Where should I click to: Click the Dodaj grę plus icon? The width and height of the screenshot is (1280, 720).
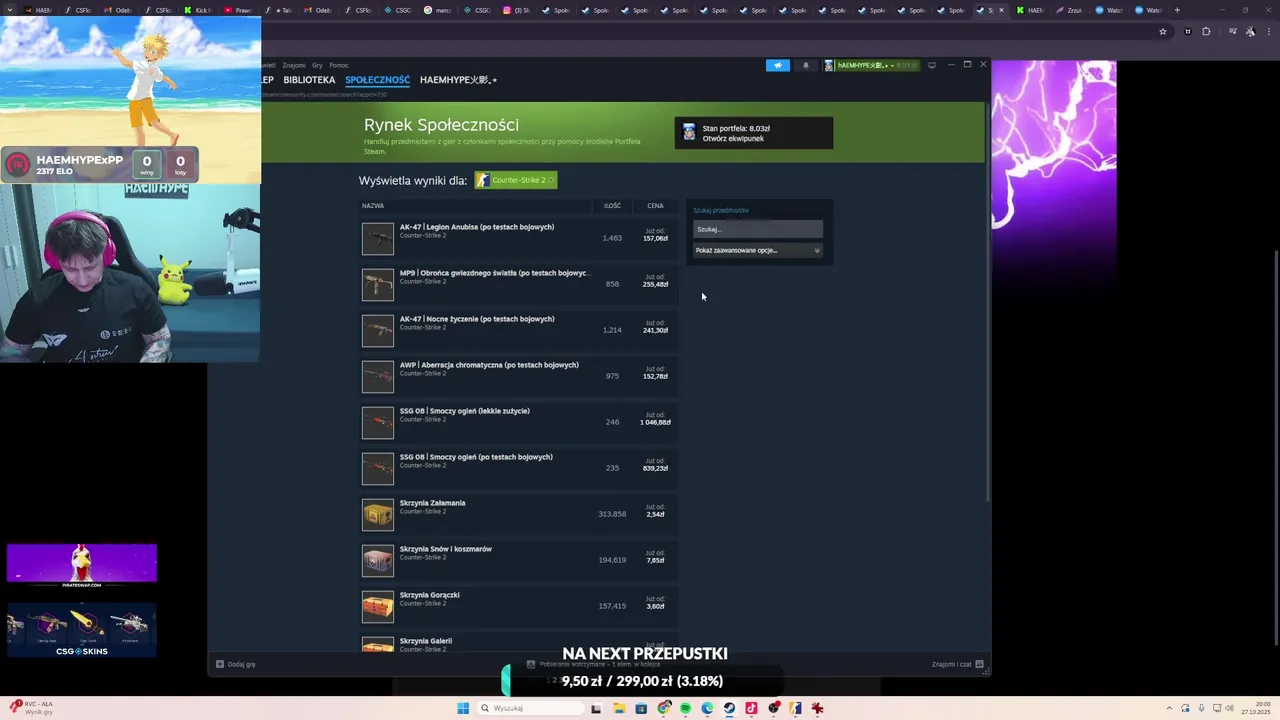(220, 664)
